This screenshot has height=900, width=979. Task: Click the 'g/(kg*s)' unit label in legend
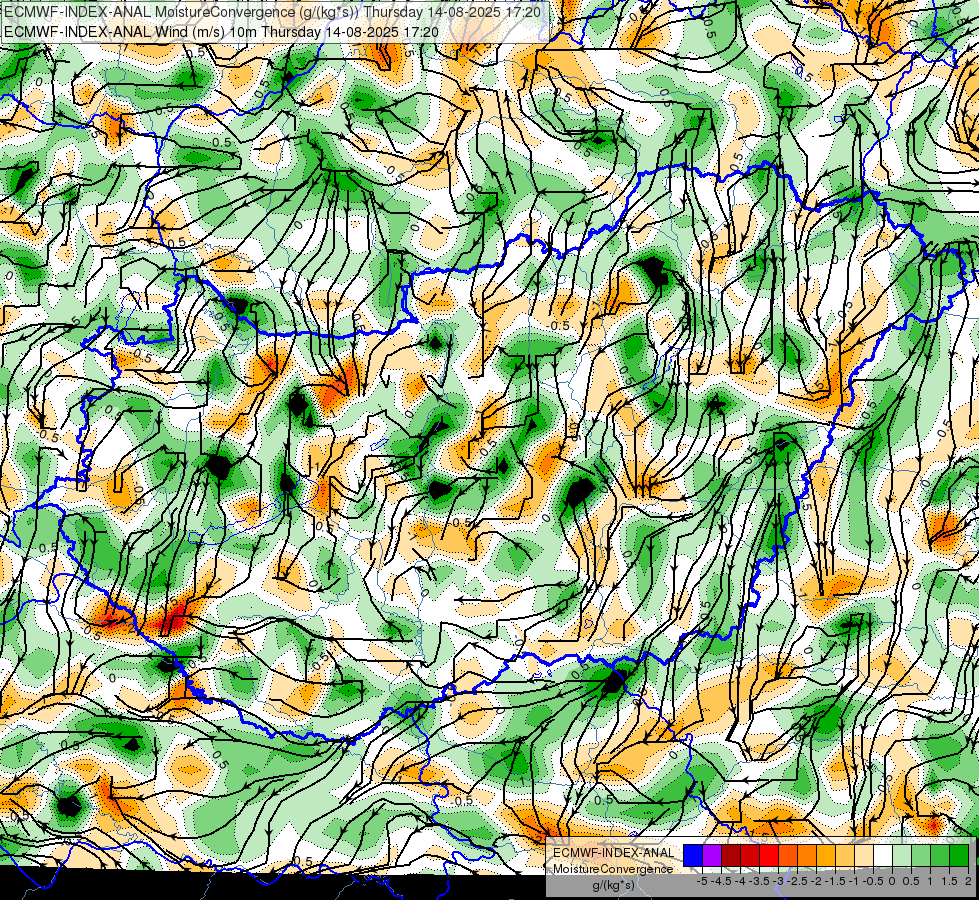click(x=613, y=885)
